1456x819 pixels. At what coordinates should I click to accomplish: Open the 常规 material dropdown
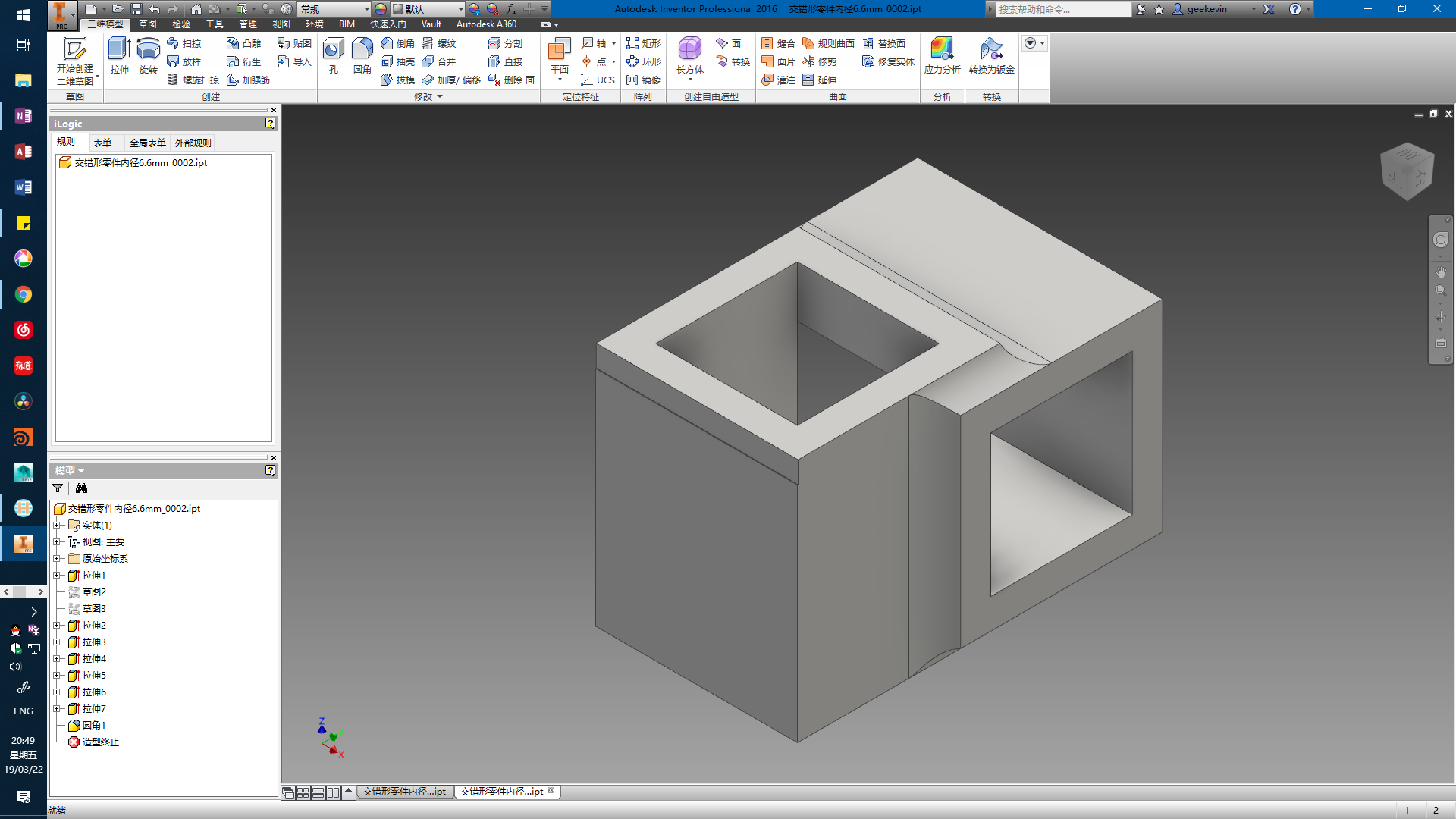(366, 9)
